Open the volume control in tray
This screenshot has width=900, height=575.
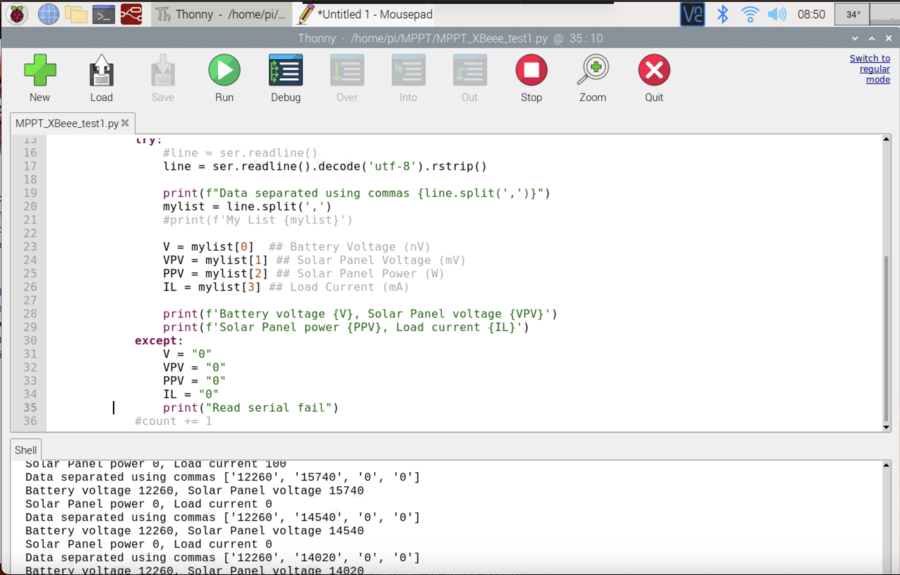coord(776,14)
